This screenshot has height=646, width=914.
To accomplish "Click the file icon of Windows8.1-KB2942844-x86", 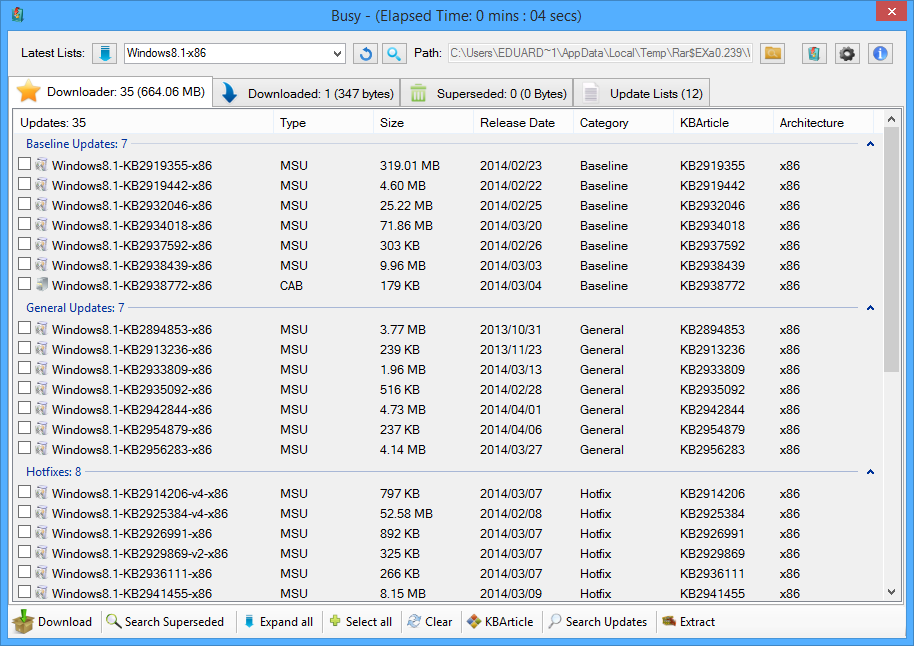I will tap(41, 409).
